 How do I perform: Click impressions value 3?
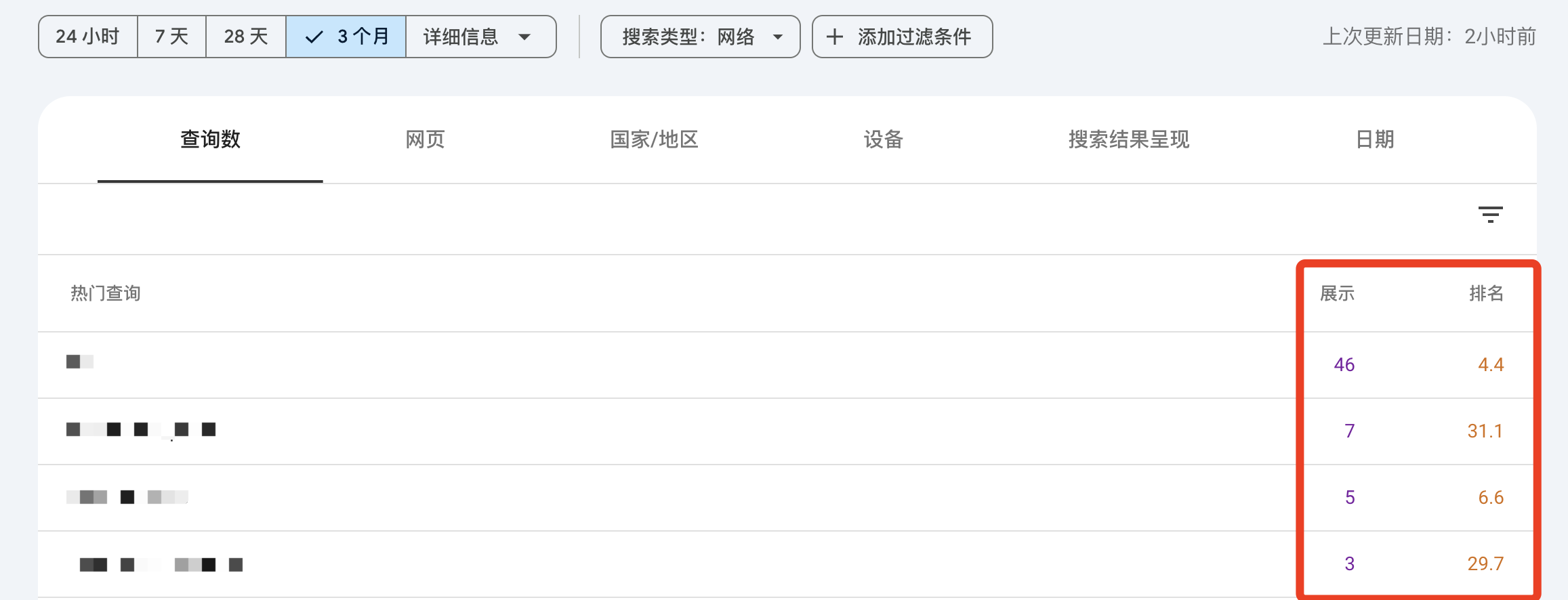[x=1350, y=564]
